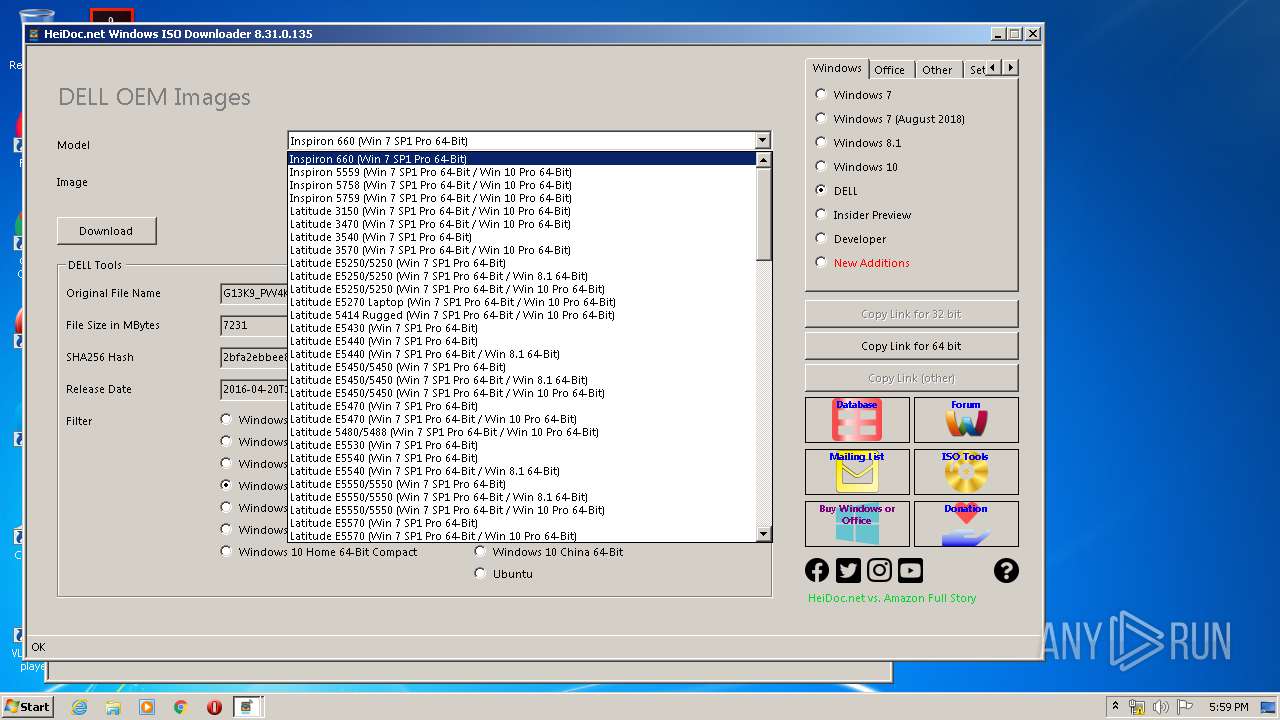Select the Windows 7 radio button
This screenshot has width=1280, height=720.
click(821, 94)
